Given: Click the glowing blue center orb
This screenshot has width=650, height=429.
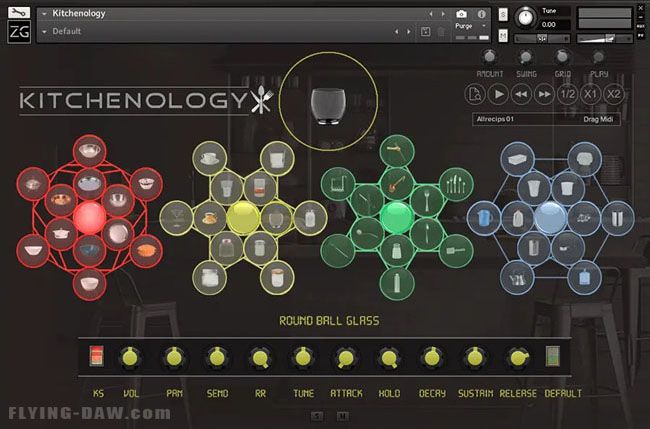Looking at the screenshot, I should (551, 218).
